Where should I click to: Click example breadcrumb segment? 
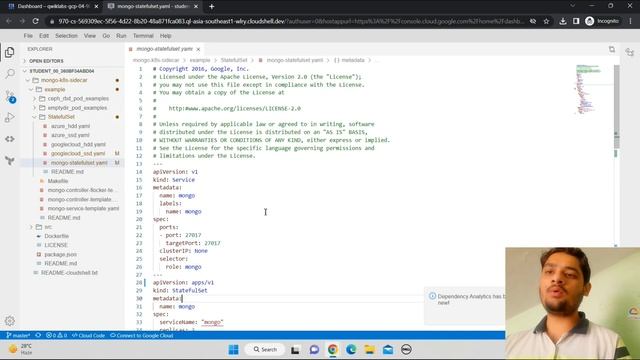(x=200, y=60)
